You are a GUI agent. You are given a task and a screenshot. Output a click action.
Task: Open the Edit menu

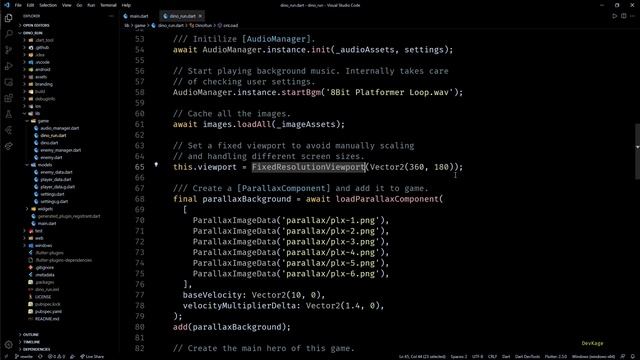31,5
